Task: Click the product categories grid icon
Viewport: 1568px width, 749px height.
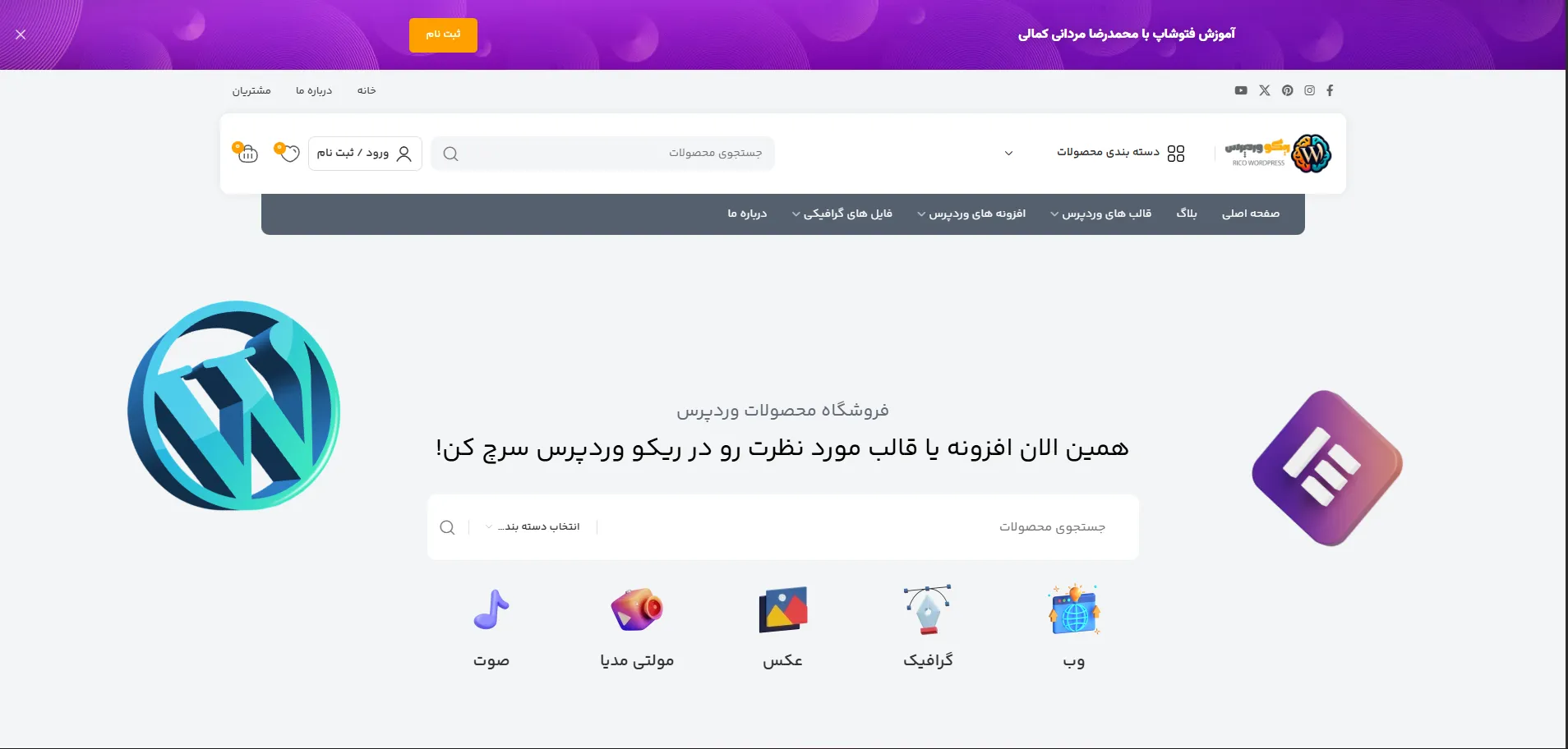Action: point(1176,154)
